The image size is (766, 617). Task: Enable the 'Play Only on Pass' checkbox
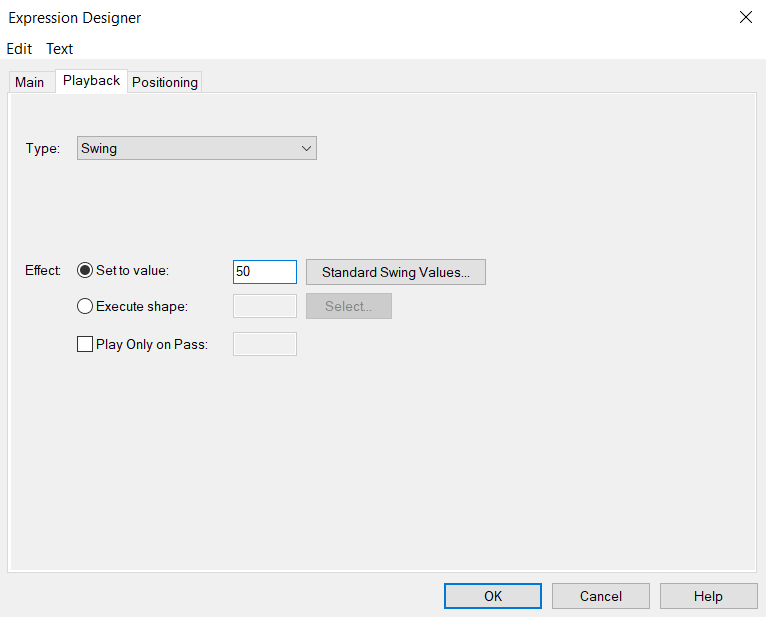tap(85, 344)
